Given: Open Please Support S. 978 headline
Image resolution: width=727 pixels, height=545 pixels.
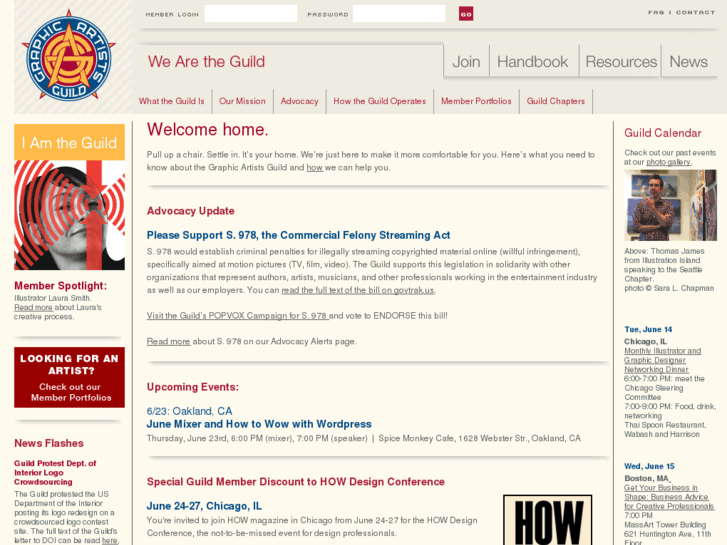Looking at the screenshot, I should pyautogui.click(x=298, y=235).
